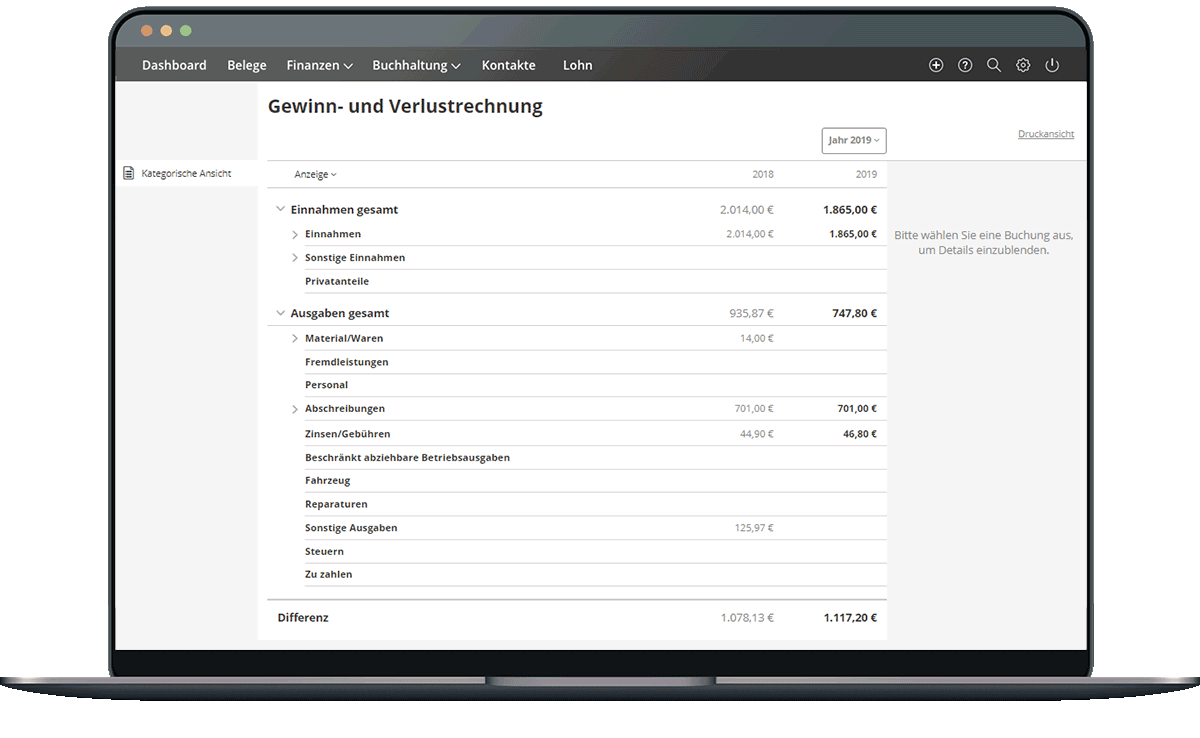Collapse the Einnahmen gesamt section
Viewport: 1200px width, 738px height.
[x=280, y=210]
